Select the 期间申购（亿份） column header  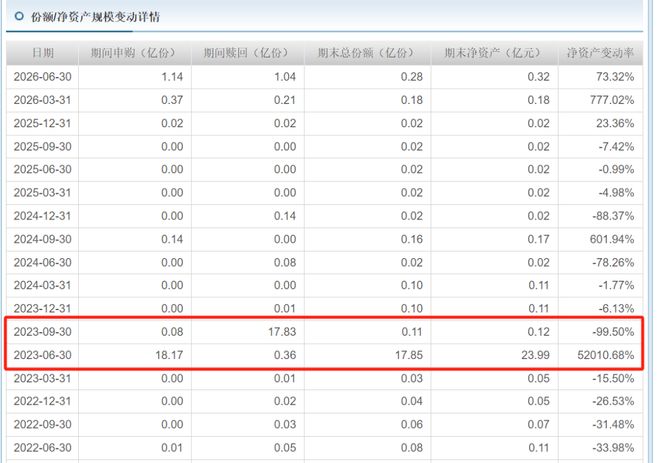(x=135, y=53)
